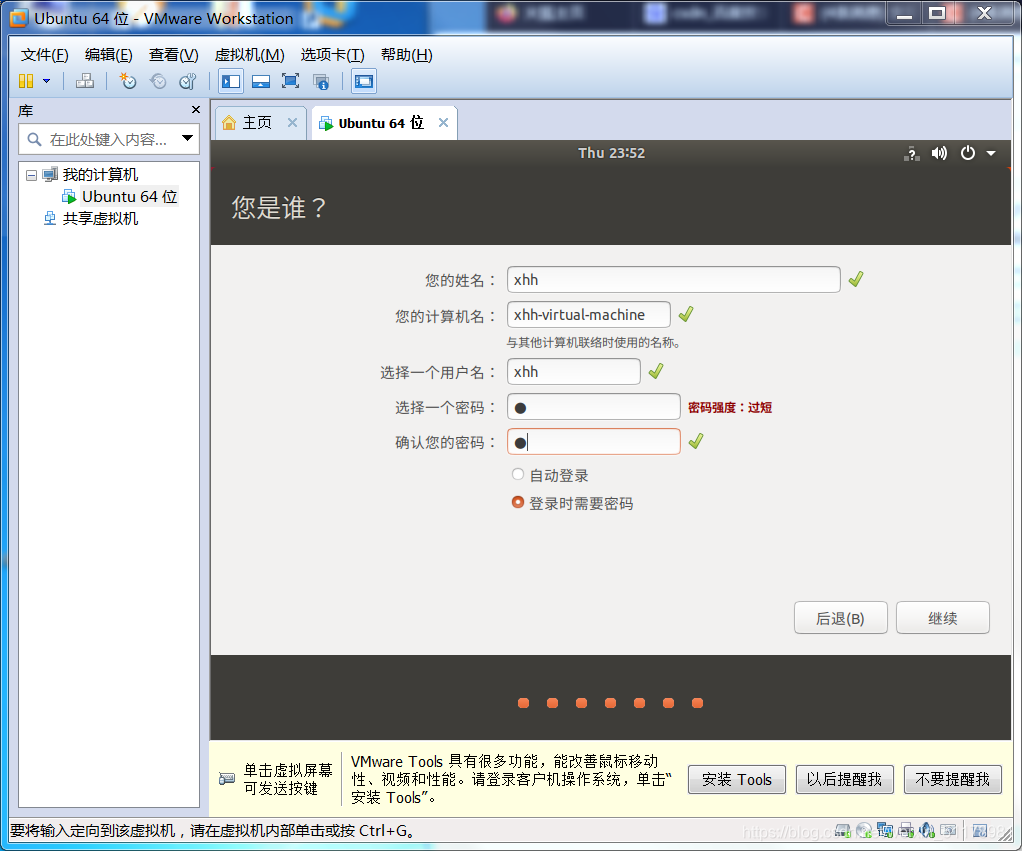Screen dimensions: 1022x851
Task: Click the 后退(B) button
Action: (840, 618)
